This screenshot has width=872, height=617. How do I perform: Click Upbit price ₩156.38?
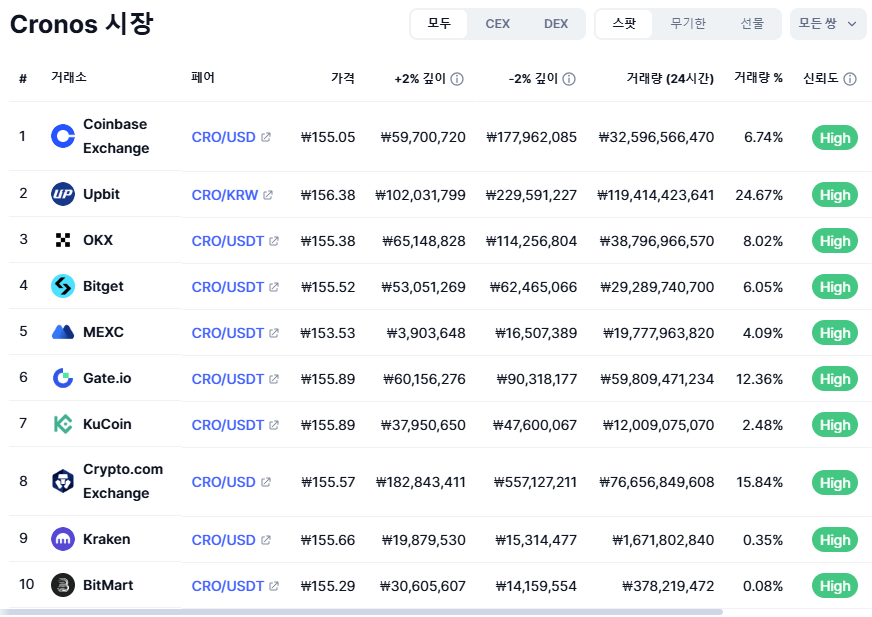click(328, 195)
